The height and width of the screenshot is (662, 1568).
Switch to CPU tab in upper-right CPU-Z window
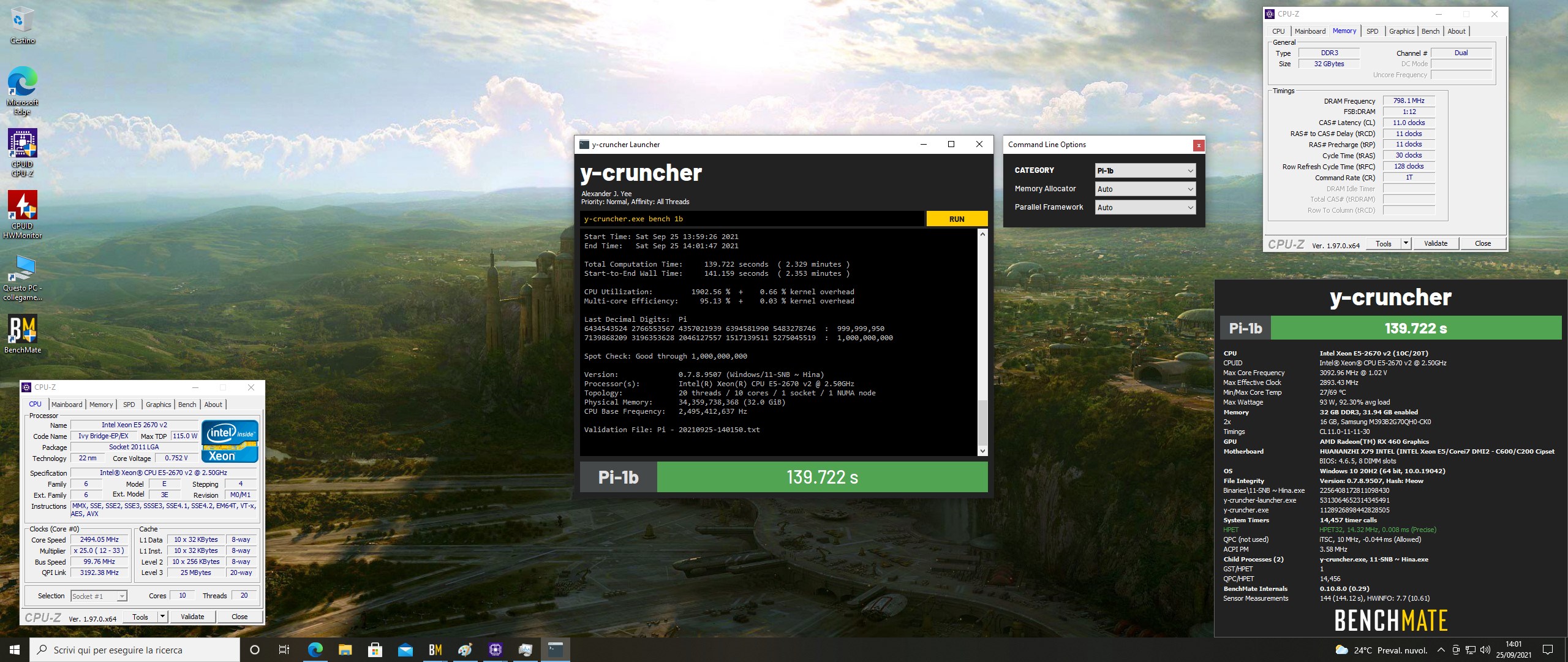tap(1278, 31)
